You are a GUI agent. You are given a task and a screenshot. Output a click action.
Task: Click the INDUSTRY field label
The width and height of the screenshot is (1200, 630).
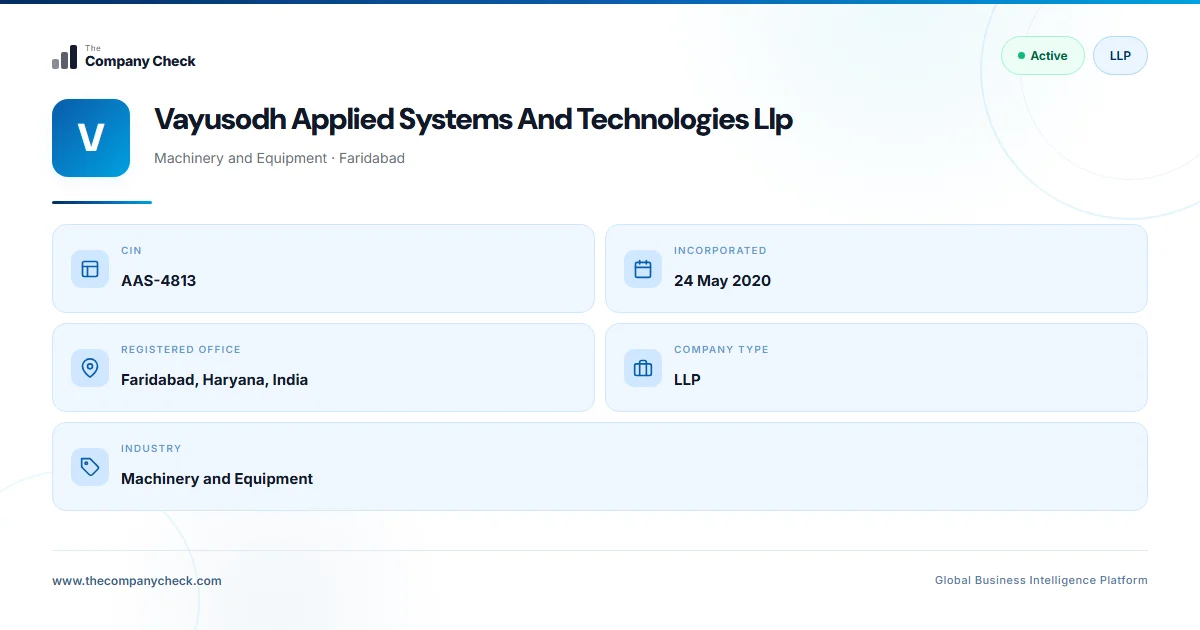(151, 449)
